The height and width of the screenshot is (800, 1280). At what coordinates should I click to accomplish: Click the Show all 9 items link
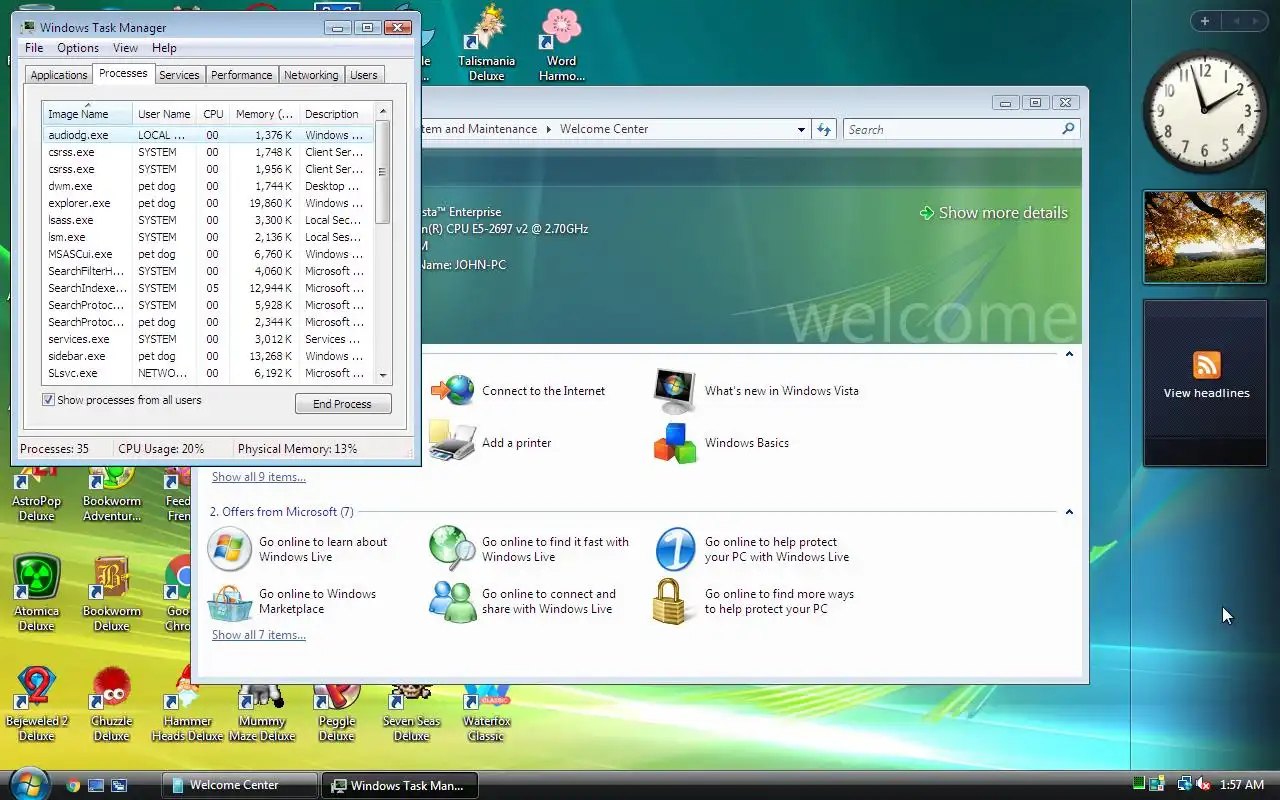[x=259, y=477]
